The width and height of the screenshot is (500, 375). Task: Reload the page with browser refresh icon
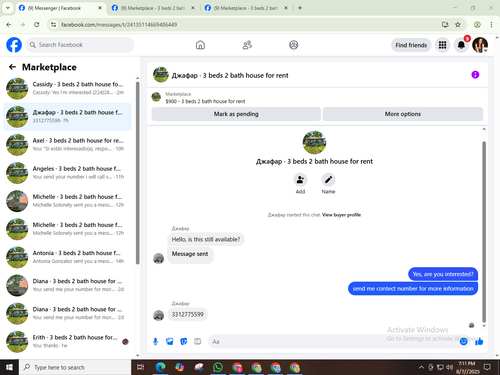pyautogui.click(x=37, y=24)
